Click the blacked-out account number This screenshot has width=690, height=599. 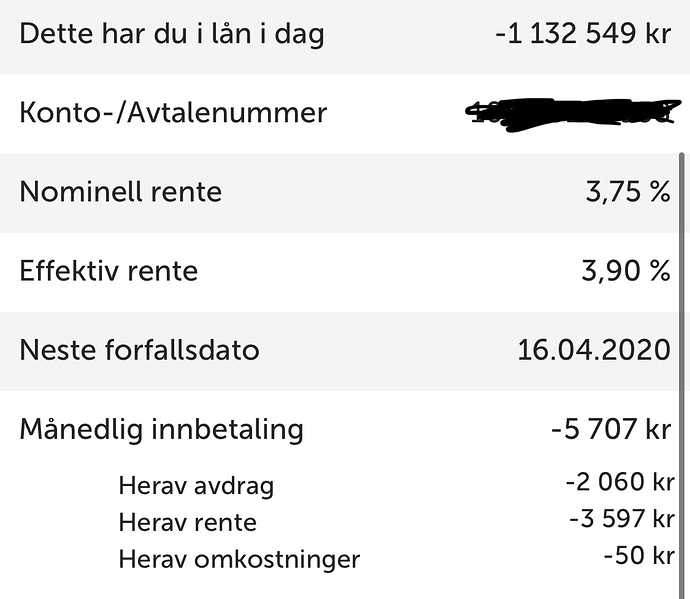tap(573, 115)
